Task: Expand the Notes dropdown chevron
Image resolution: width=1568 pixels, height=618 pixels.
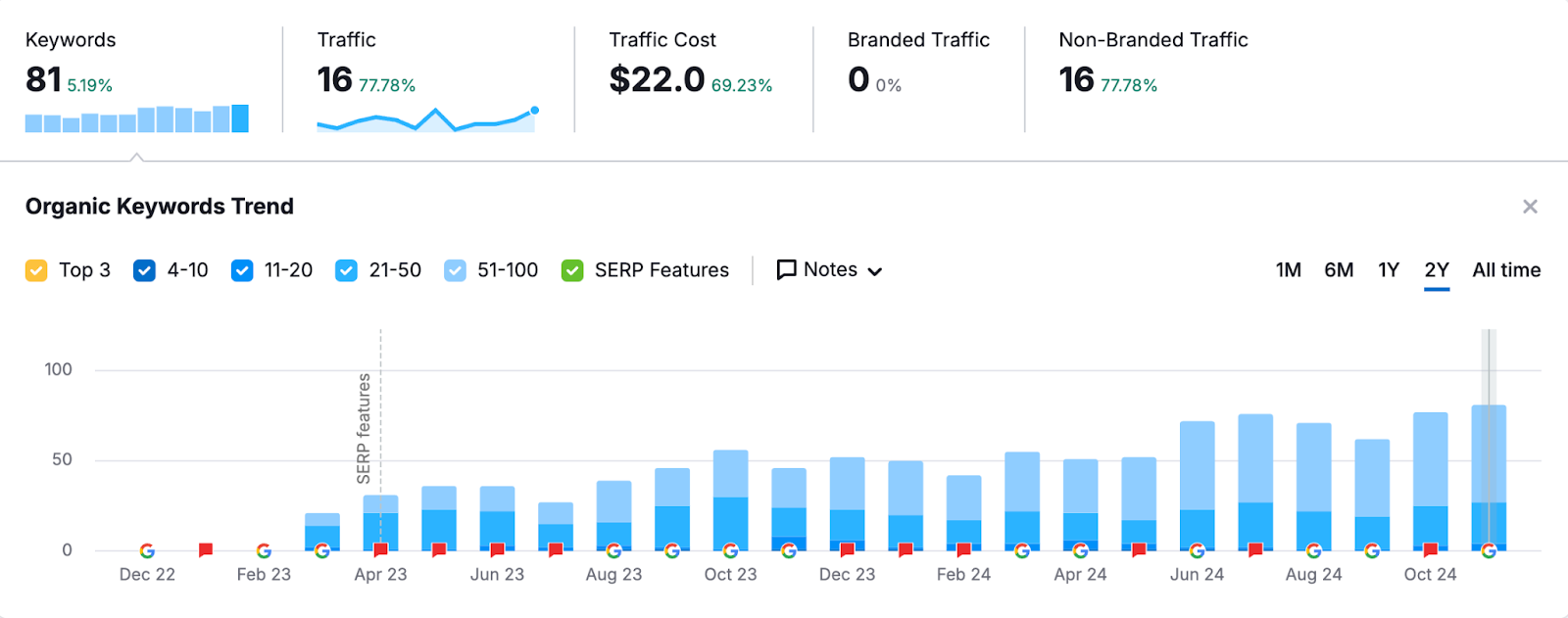Action: (875, 271)
